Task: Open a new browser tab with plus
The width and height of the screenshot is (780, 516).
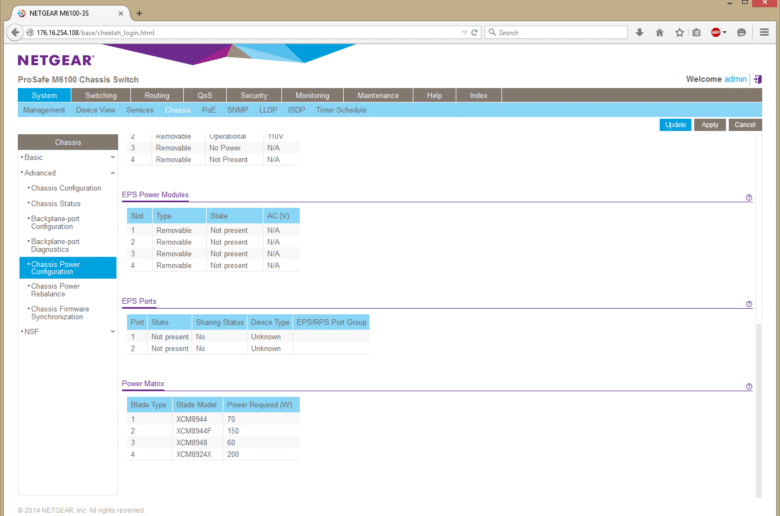Action: click(x=139, y=13)
